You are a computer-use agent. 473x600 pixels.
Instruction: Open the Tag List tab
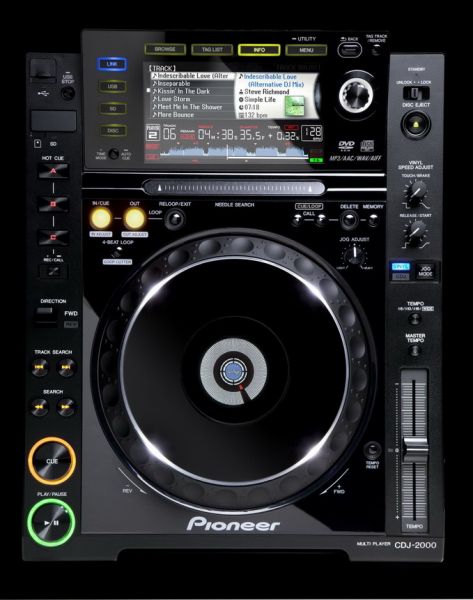[x=212, y=50]
